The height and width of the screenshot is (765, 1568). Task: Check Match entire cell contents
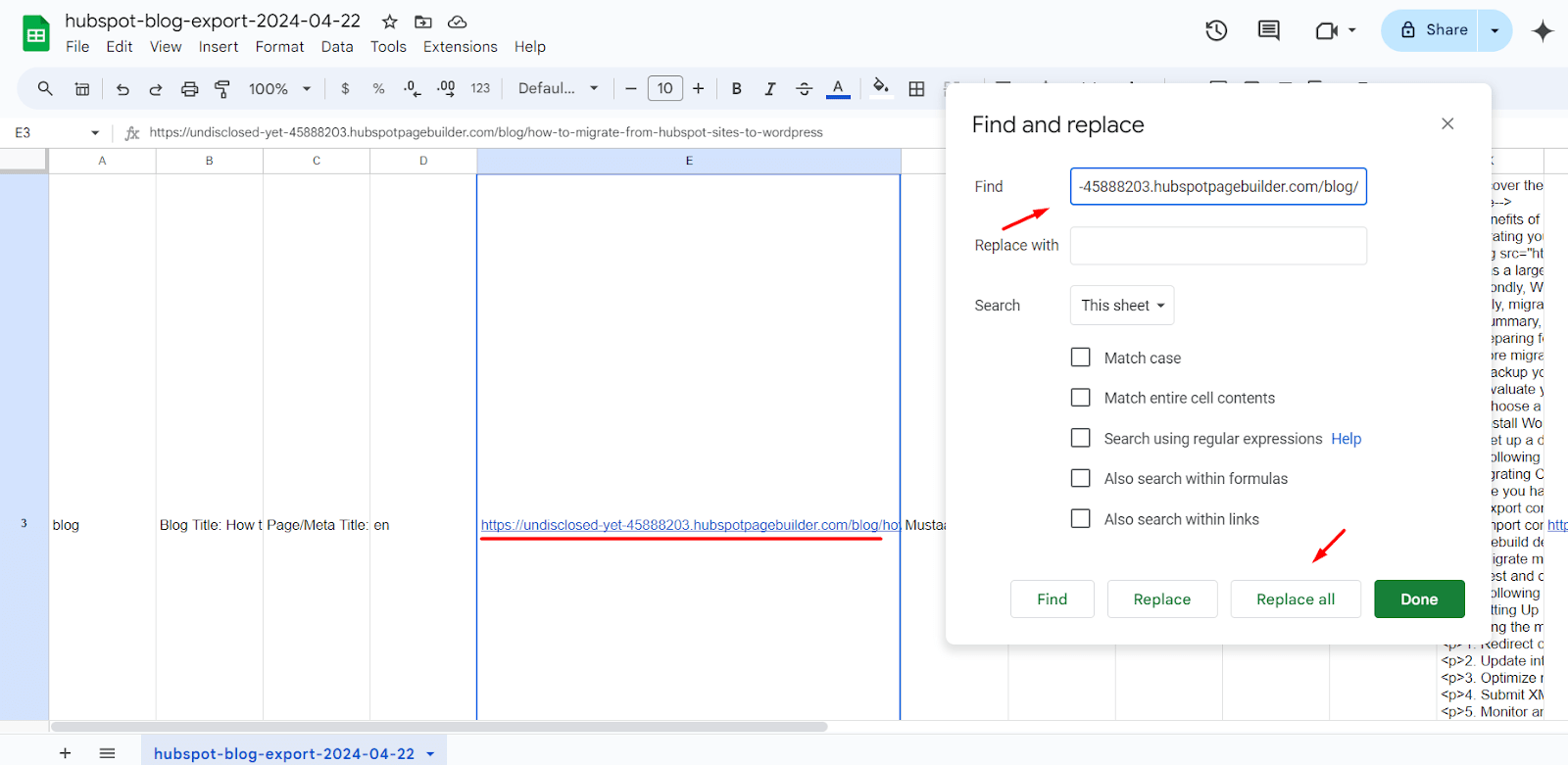coord(1080,398)
